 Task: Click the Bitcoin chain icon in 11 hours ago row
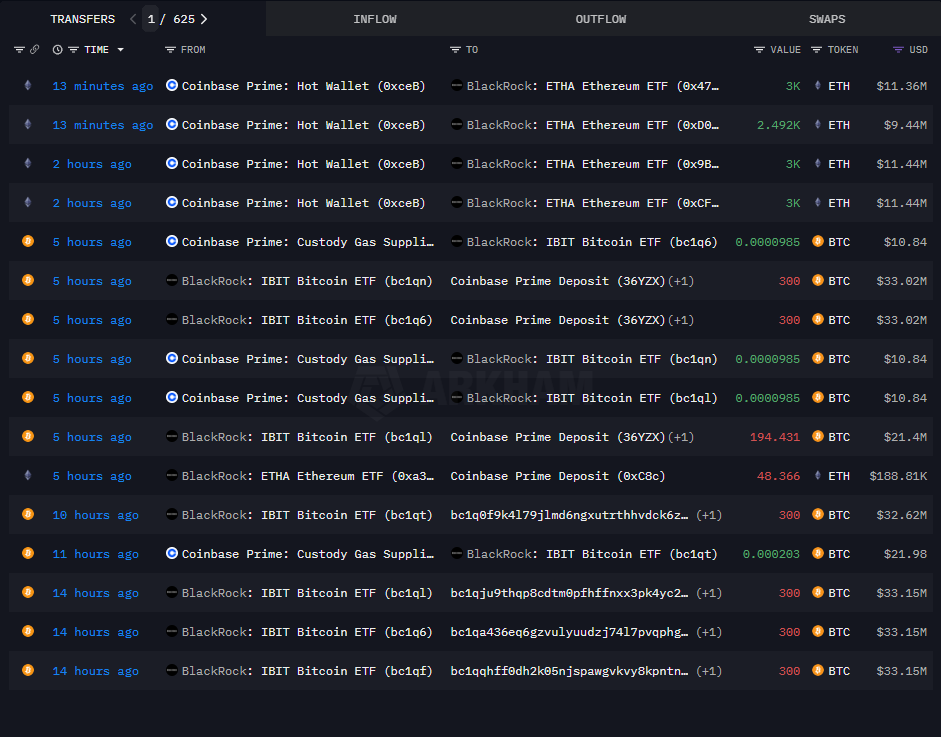pos(28,553)
